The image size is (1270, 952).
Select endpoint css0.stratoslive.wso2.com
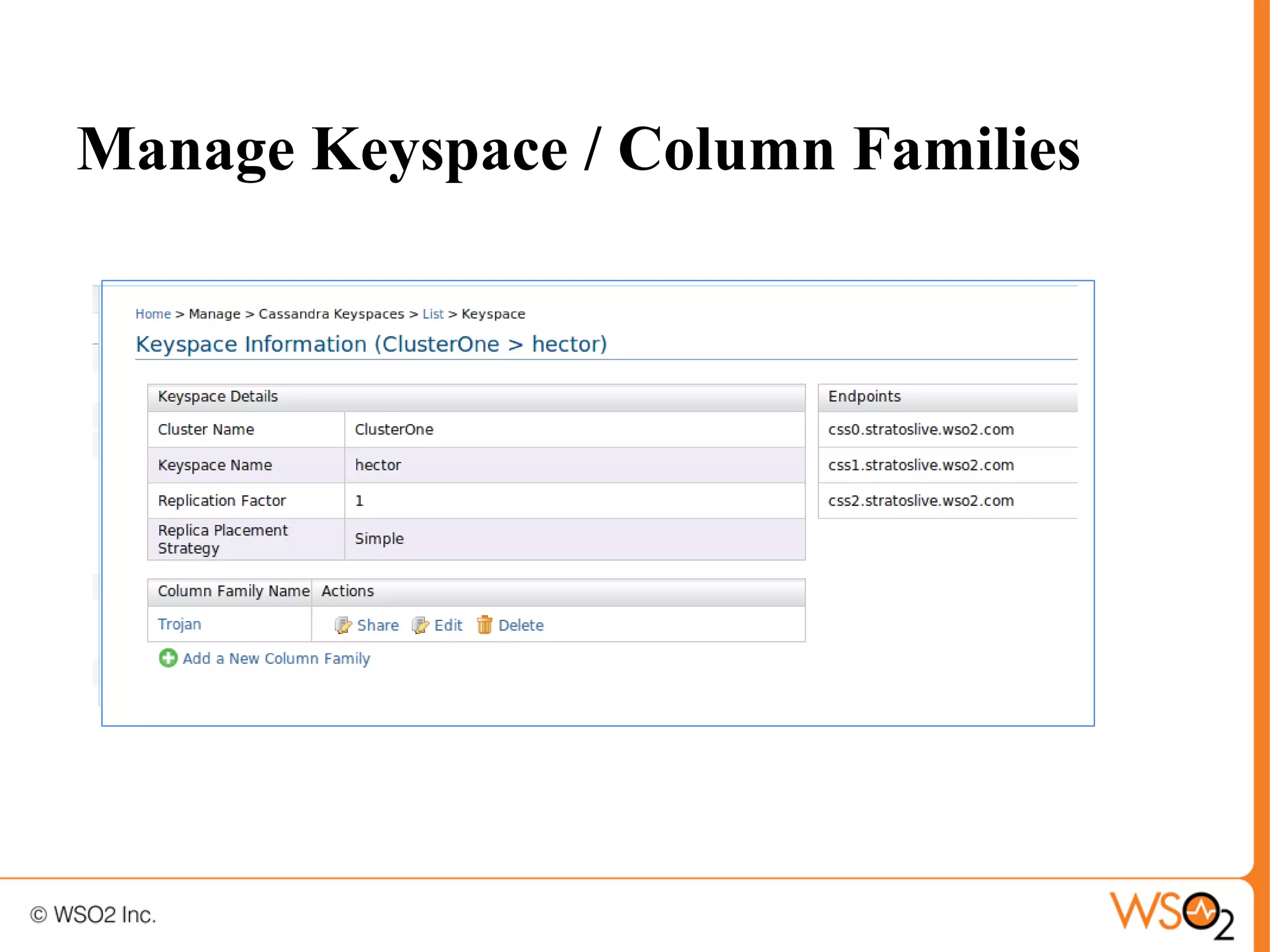pyautogui.click(x=921, y=430)
